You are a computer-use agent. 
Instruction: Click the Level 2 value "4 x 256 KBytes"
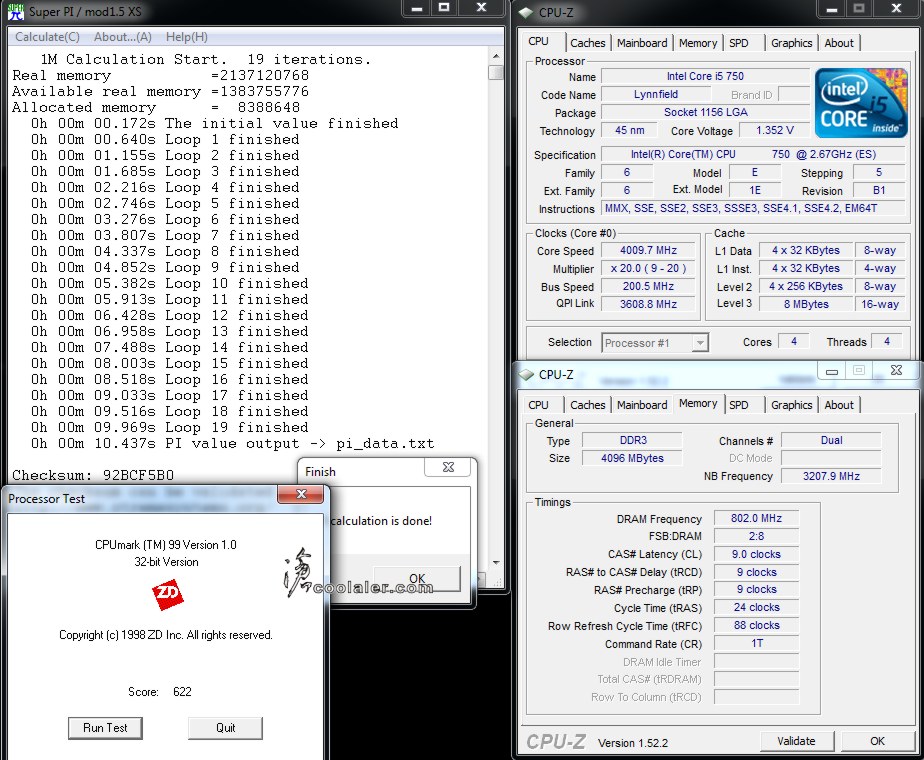(x=806, y=286)
